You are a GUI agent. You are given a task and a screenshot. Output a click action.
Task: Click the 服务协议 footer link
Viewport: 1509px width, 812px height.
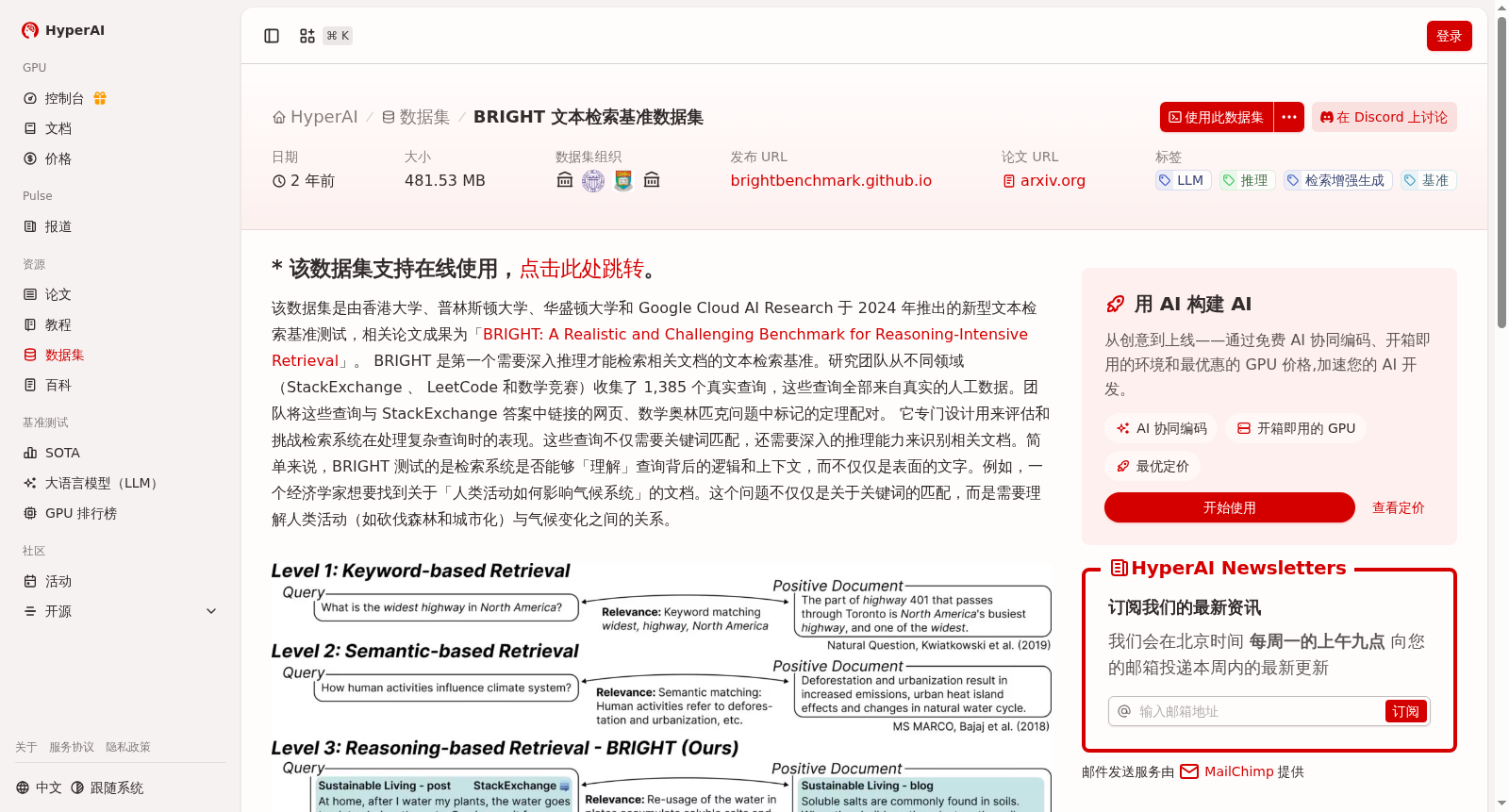(x=72, y=747)
